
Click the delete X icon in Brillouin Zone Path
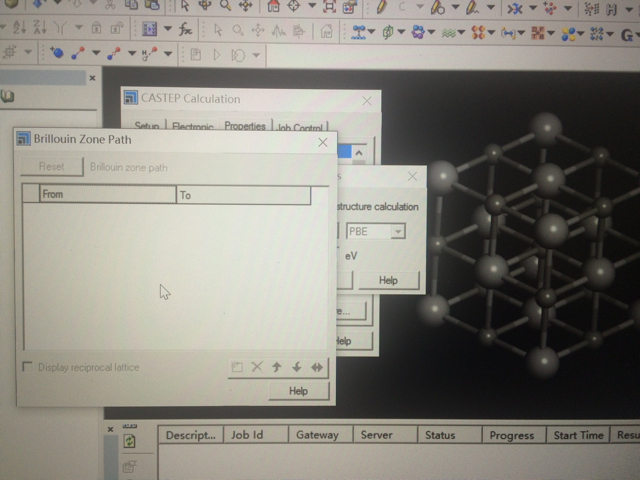257,367
